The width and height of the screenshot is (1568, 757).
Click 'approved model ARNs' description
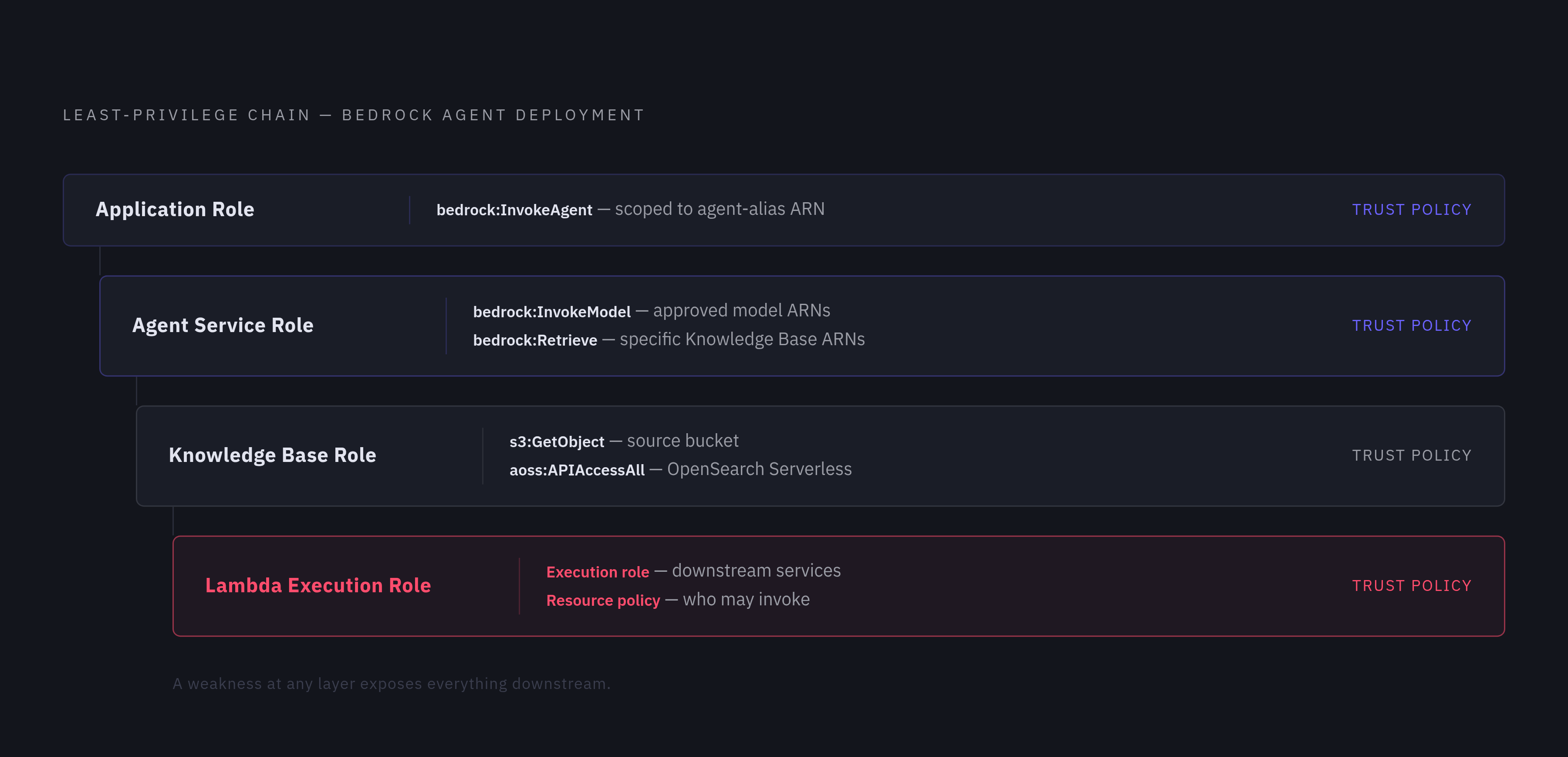click(741, 311)
